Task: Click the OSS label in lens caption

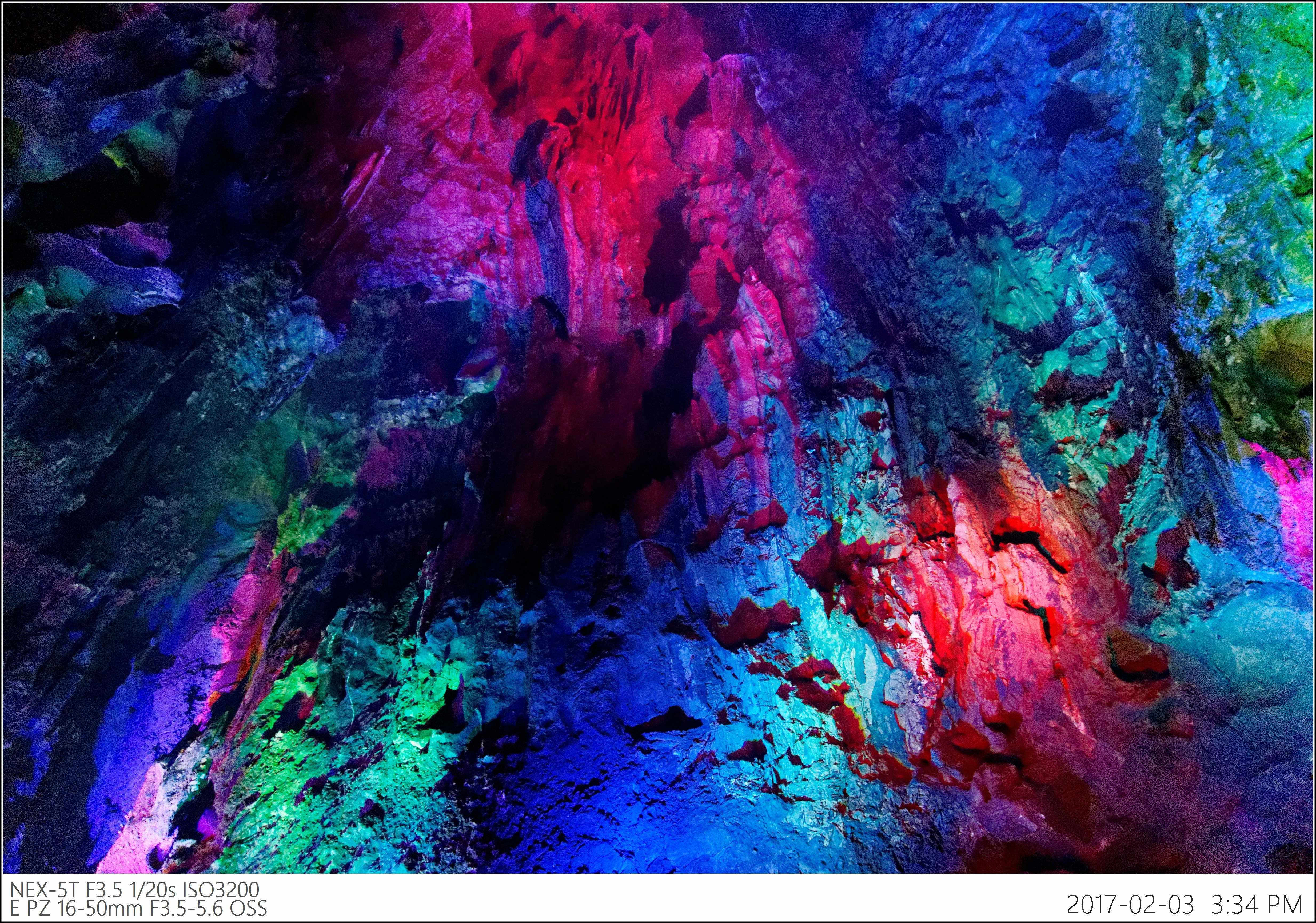Action: [248, 908]
